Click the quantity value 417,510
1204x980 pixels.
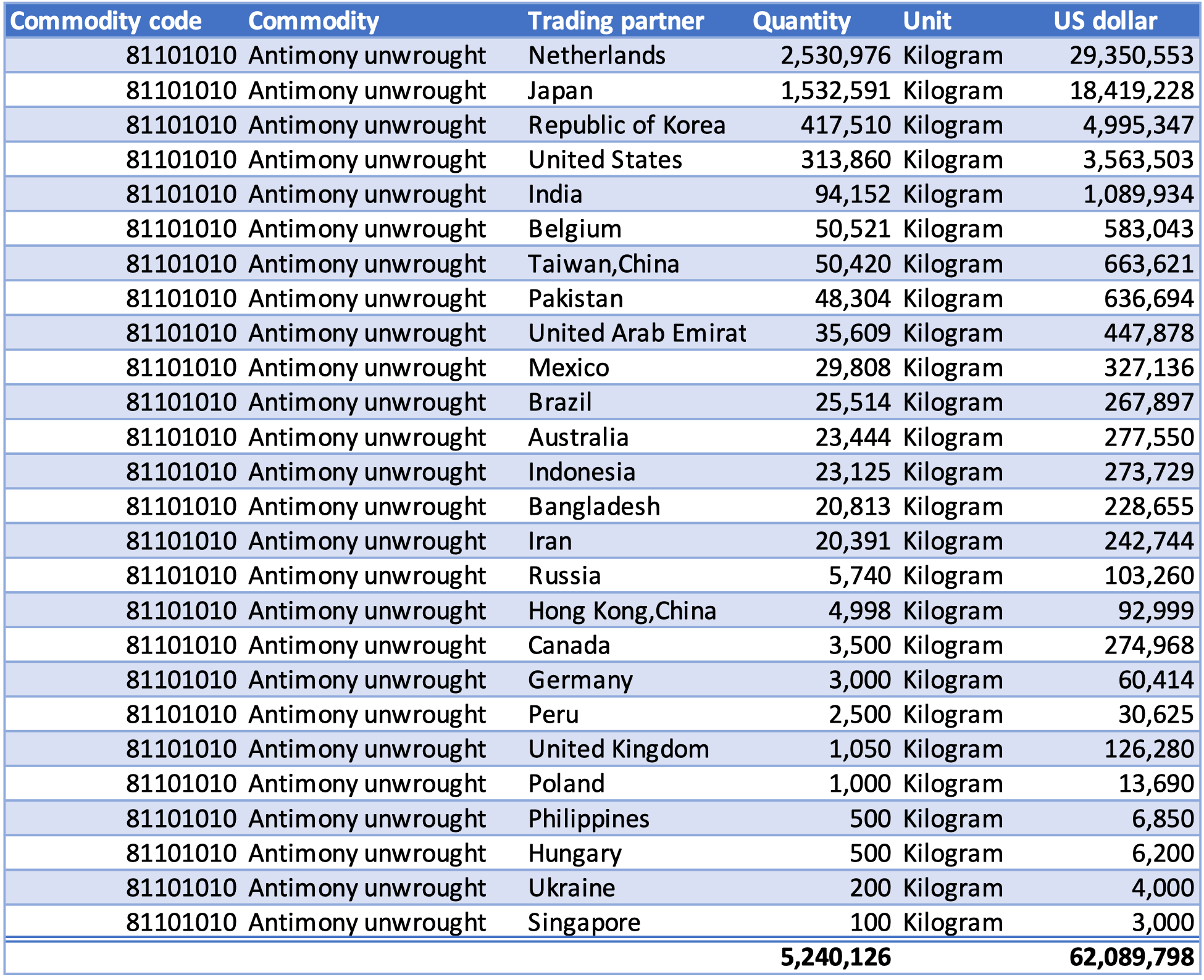click(x=846, y=125)
